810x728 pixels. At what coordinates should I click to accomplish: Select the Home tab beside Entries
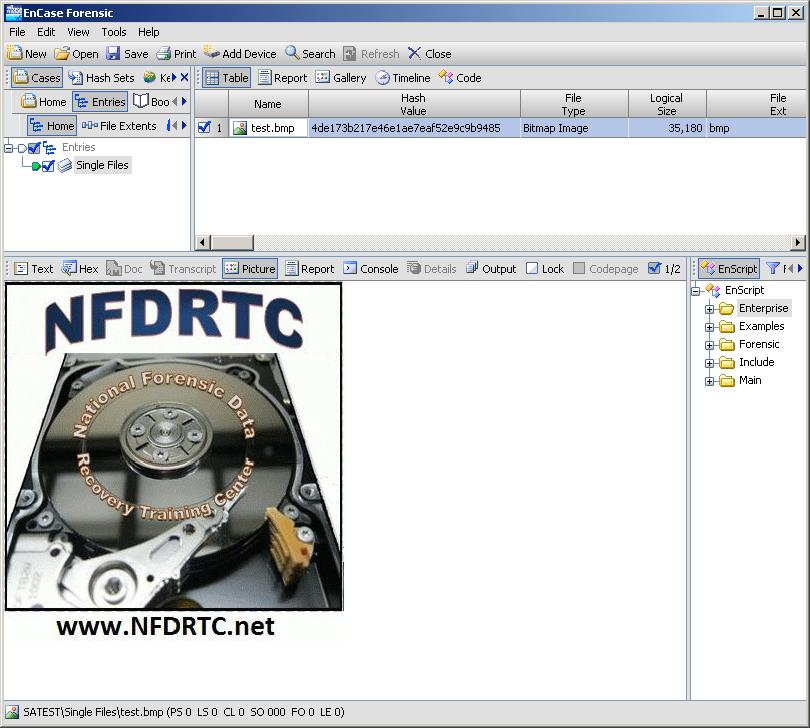[44, 102]
